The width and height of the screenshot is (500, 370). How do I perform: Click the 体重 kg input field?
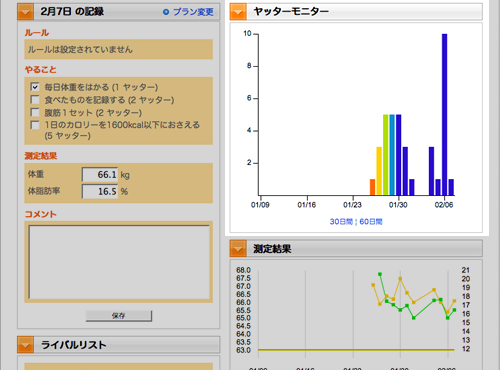click(100, 174)
